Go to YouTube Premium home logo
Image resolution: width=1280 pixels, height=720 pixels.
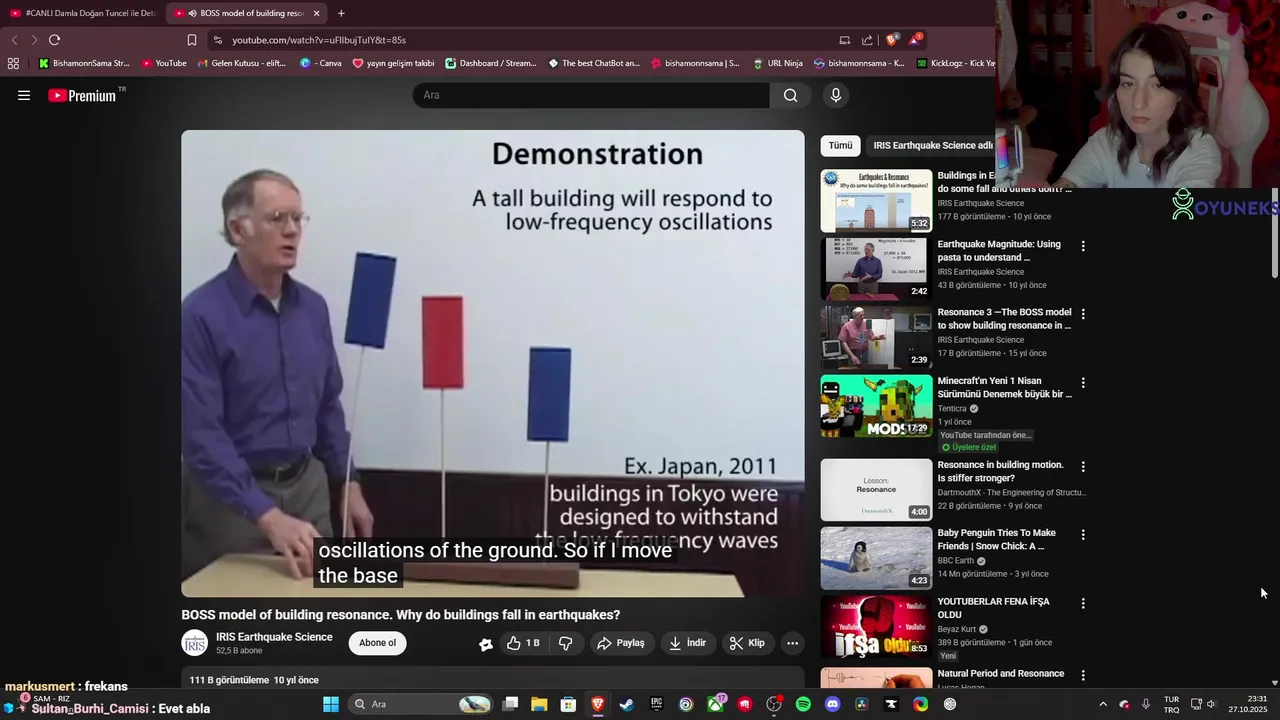pyautogui.click(x=83, y=95)
